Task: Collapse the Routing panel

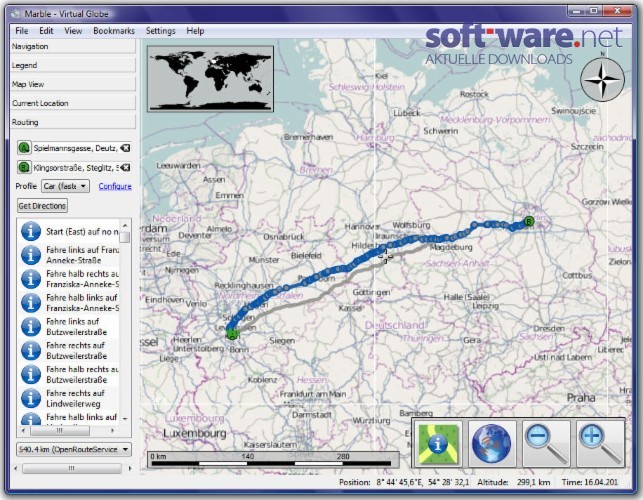Action: [73, 122]
